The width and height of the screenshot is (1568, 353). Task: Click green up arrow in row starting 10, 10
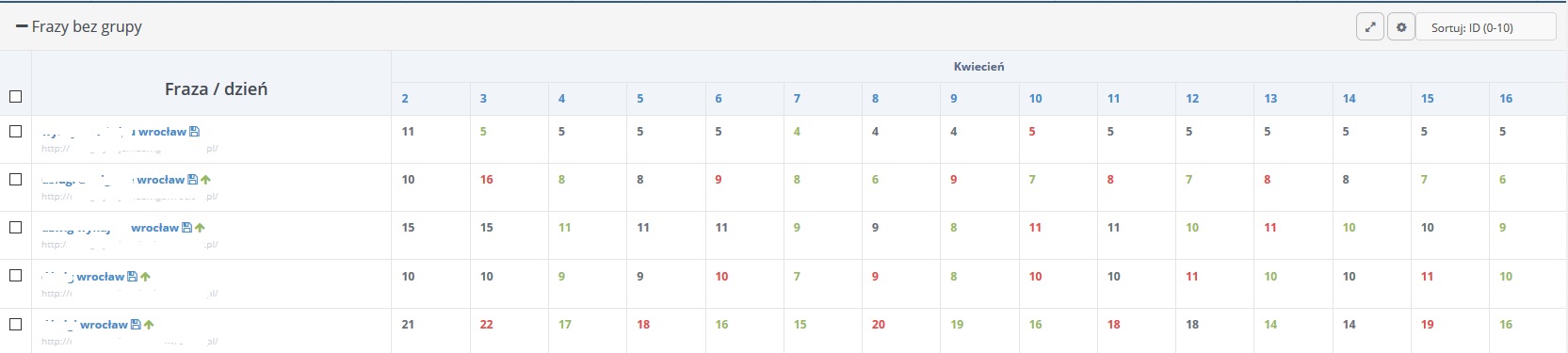145,277
